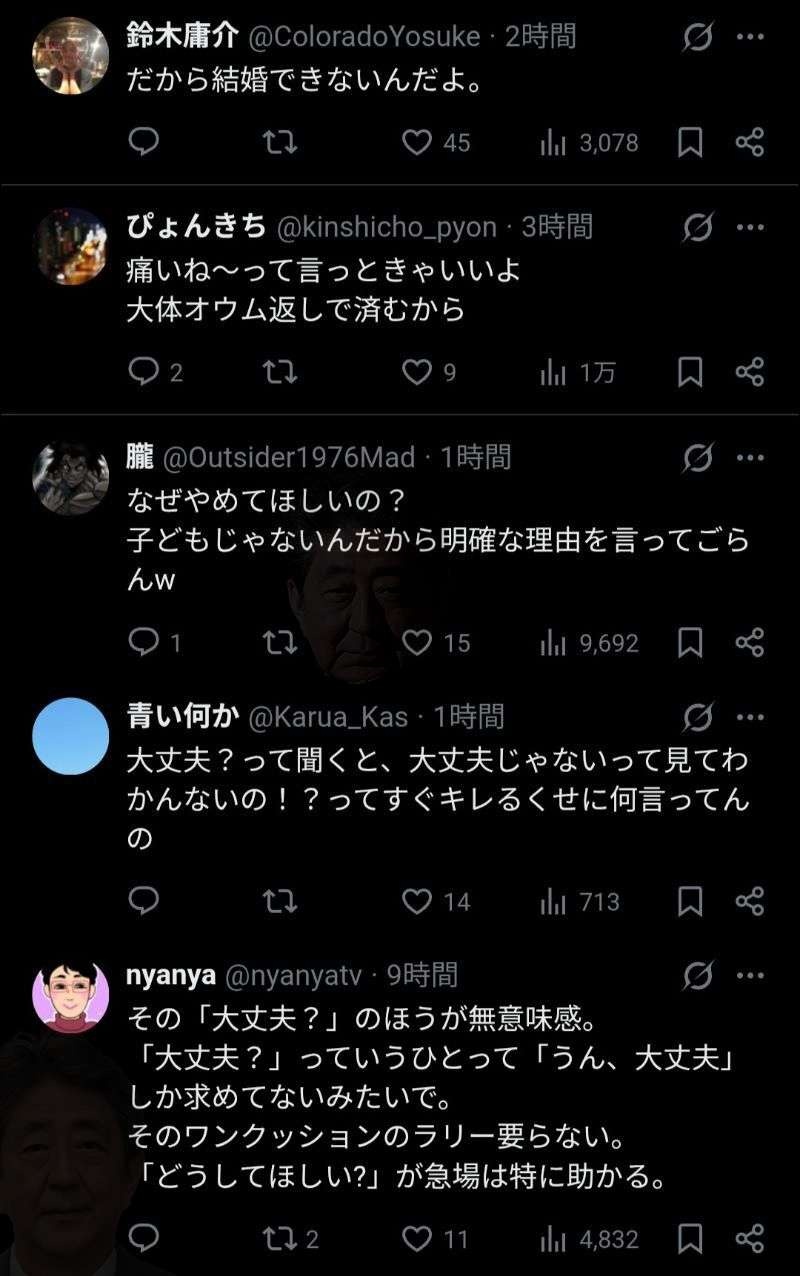Like the tweet by 鈴木庸介
The image size is (800, 1276).
(416, 142)
